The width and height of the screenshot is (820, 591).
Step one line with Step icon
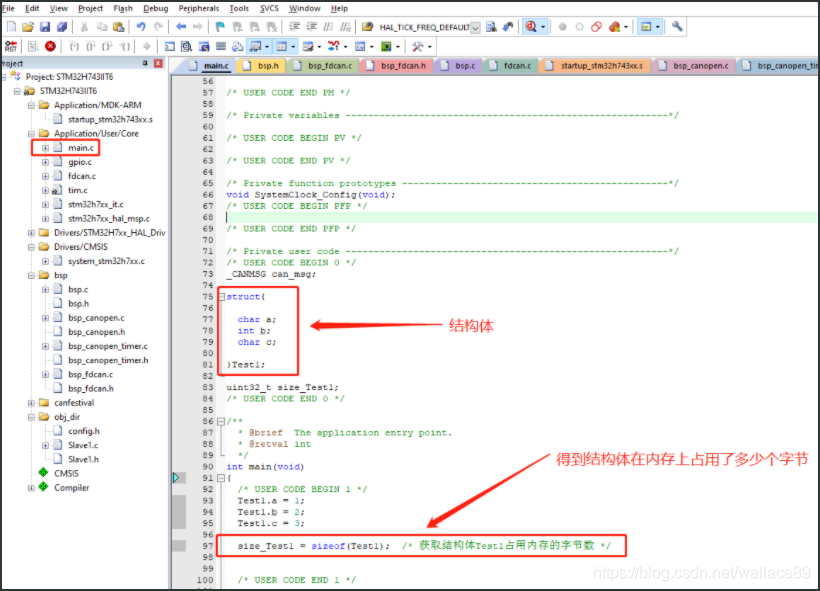click(x=74, y=47)
